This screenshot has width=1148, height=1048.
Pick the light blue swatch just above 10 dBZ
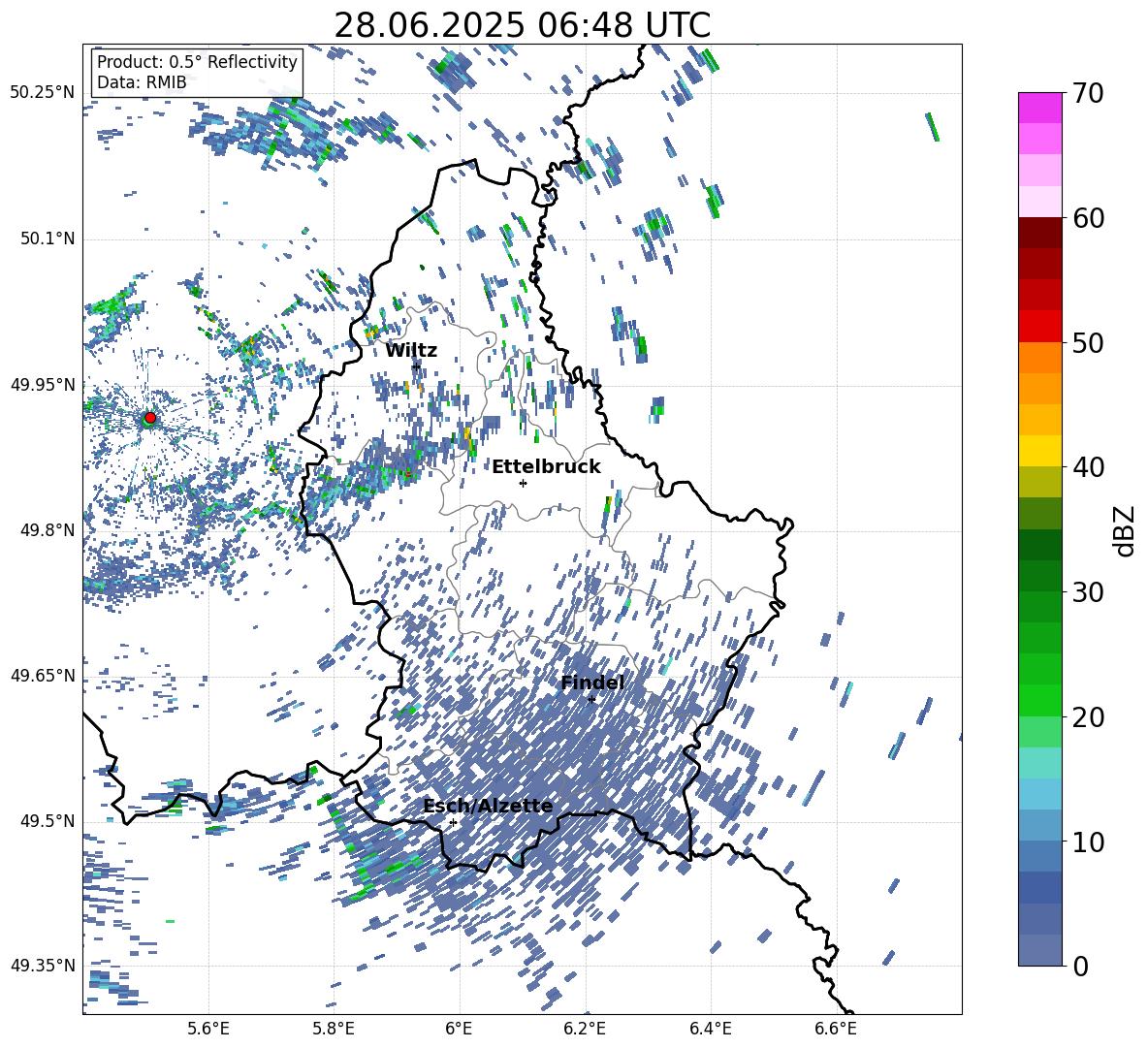click(1039, 826)
